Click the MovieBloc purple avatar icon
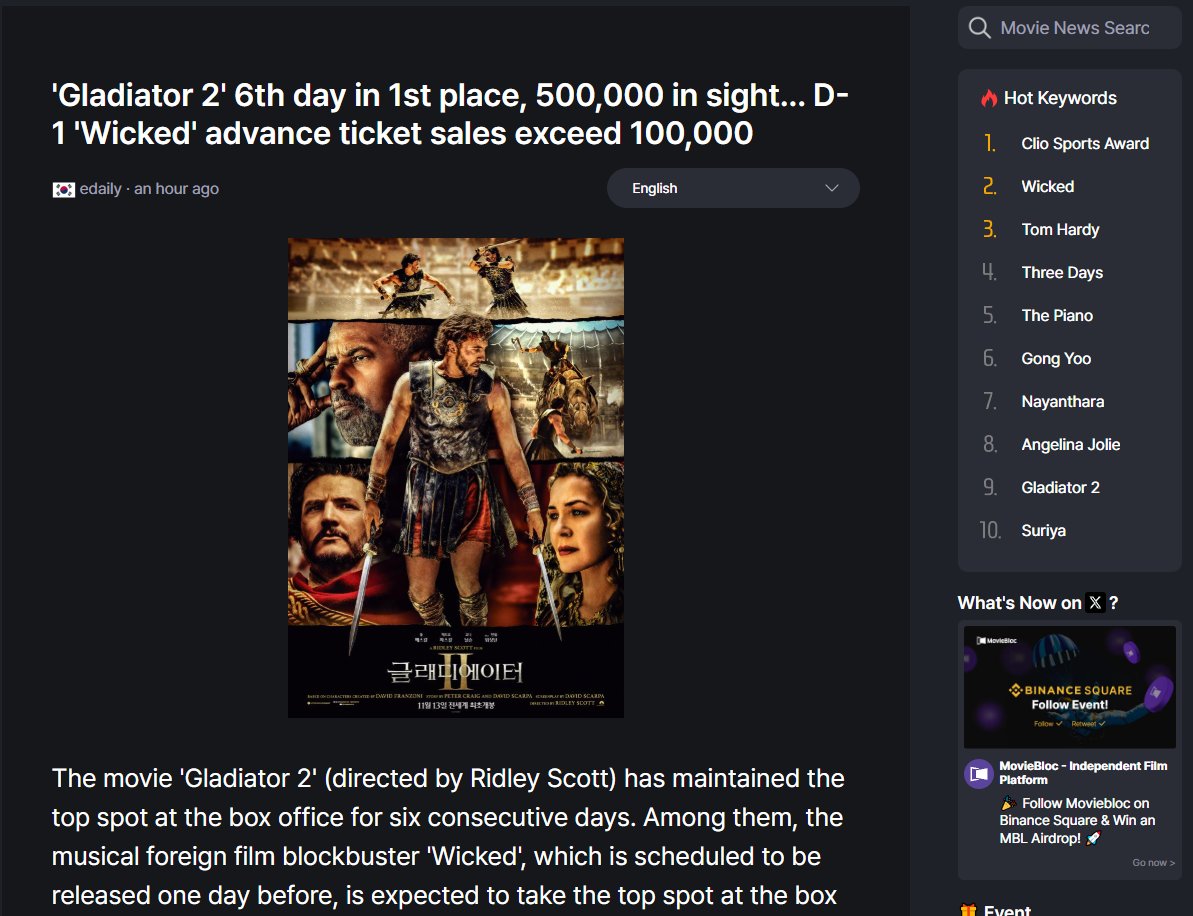Image resolution: width=1193 pixels, height=916 pixels. [x=978, y=774]
